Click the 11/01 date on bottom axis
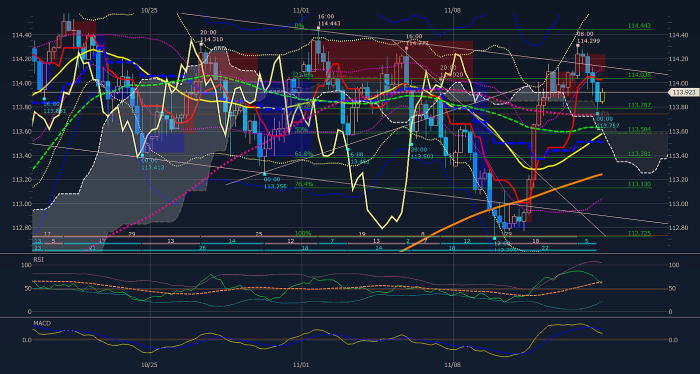This screenshot has width=700, height=374. click(x=302, y=365)
